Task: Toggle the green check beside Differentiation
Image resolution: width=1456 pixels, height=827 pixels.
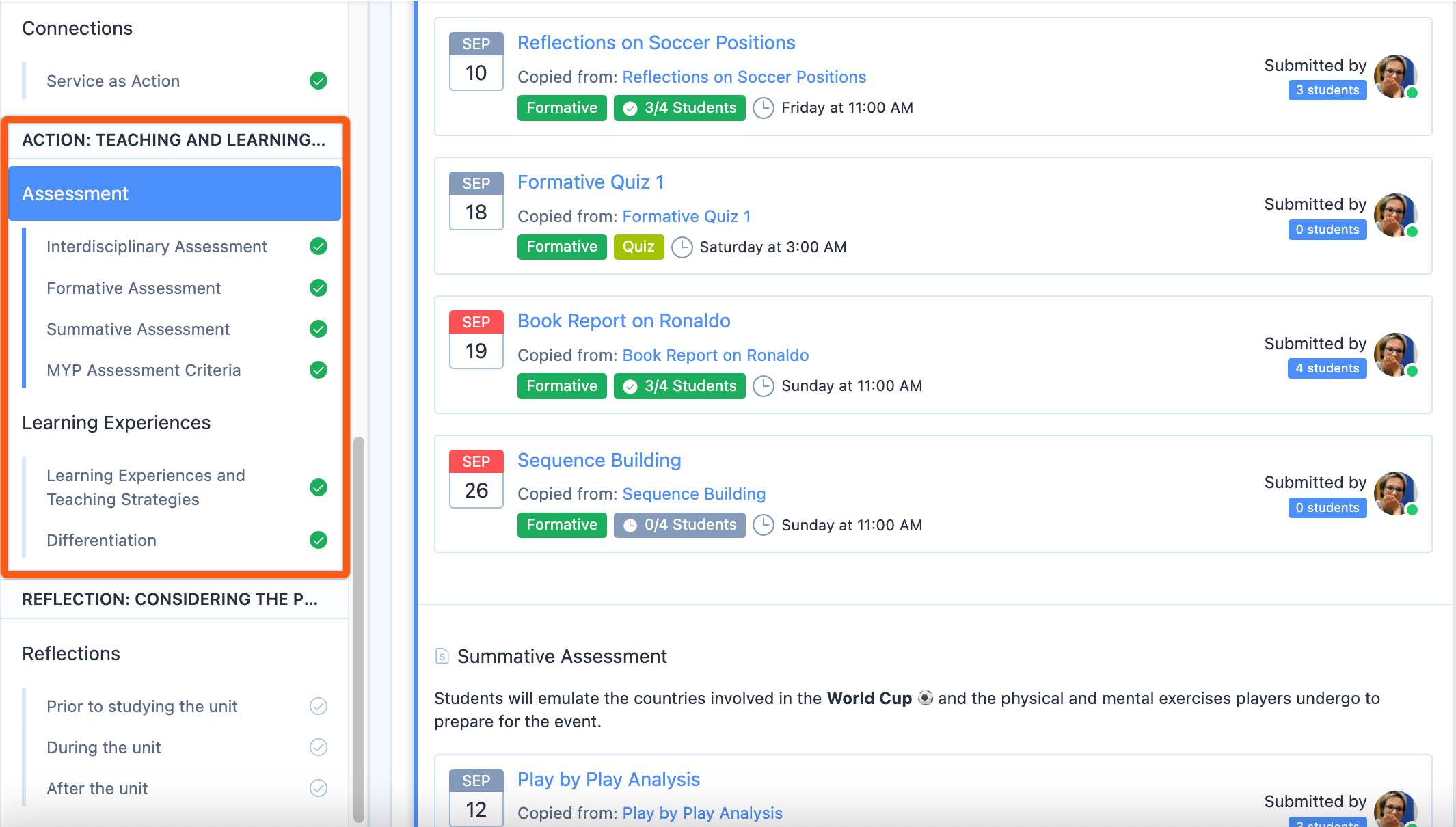Action: pos(319,540)
